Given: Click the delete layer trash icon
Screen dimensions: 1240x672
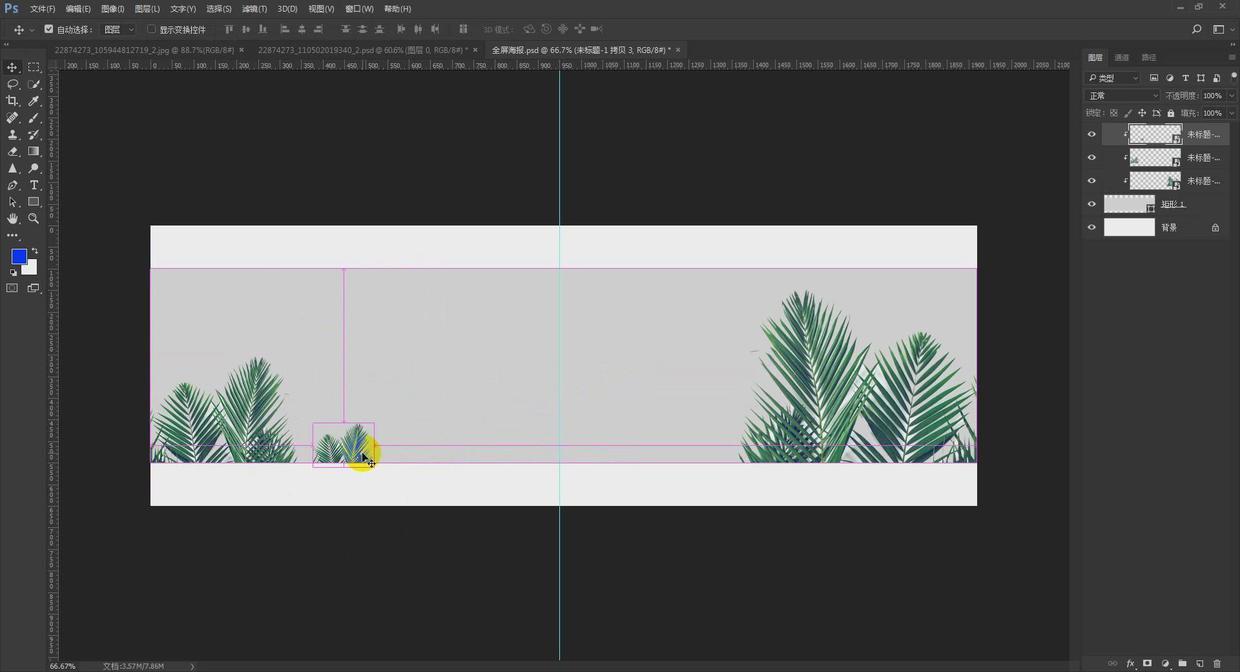Looking at the screenshot, I should pyautogui.click(x=1217, y=663).
